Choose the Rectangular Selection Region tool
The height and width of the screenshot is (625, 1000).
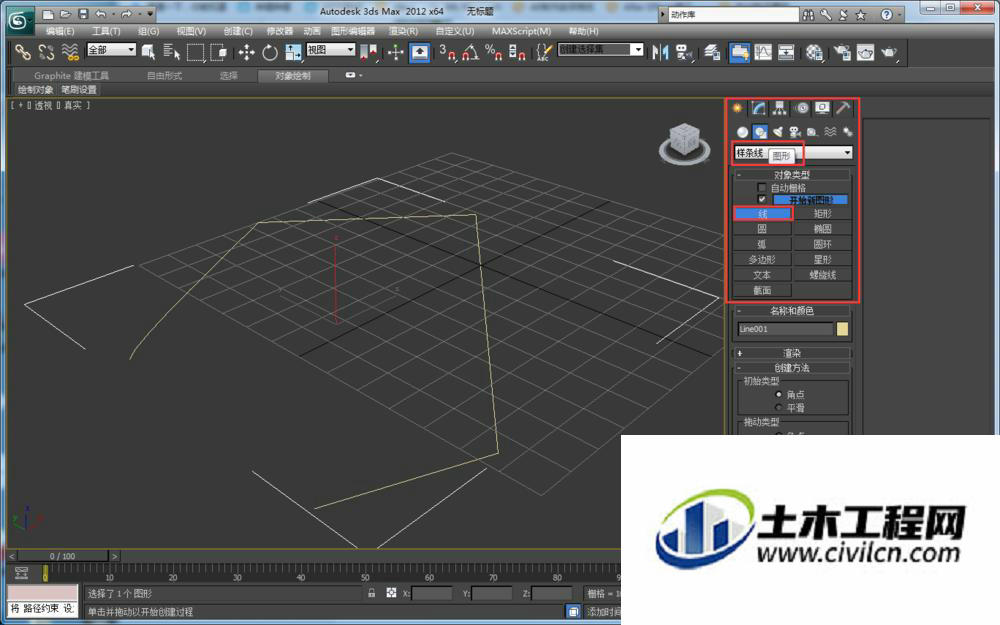pos(195,52)
